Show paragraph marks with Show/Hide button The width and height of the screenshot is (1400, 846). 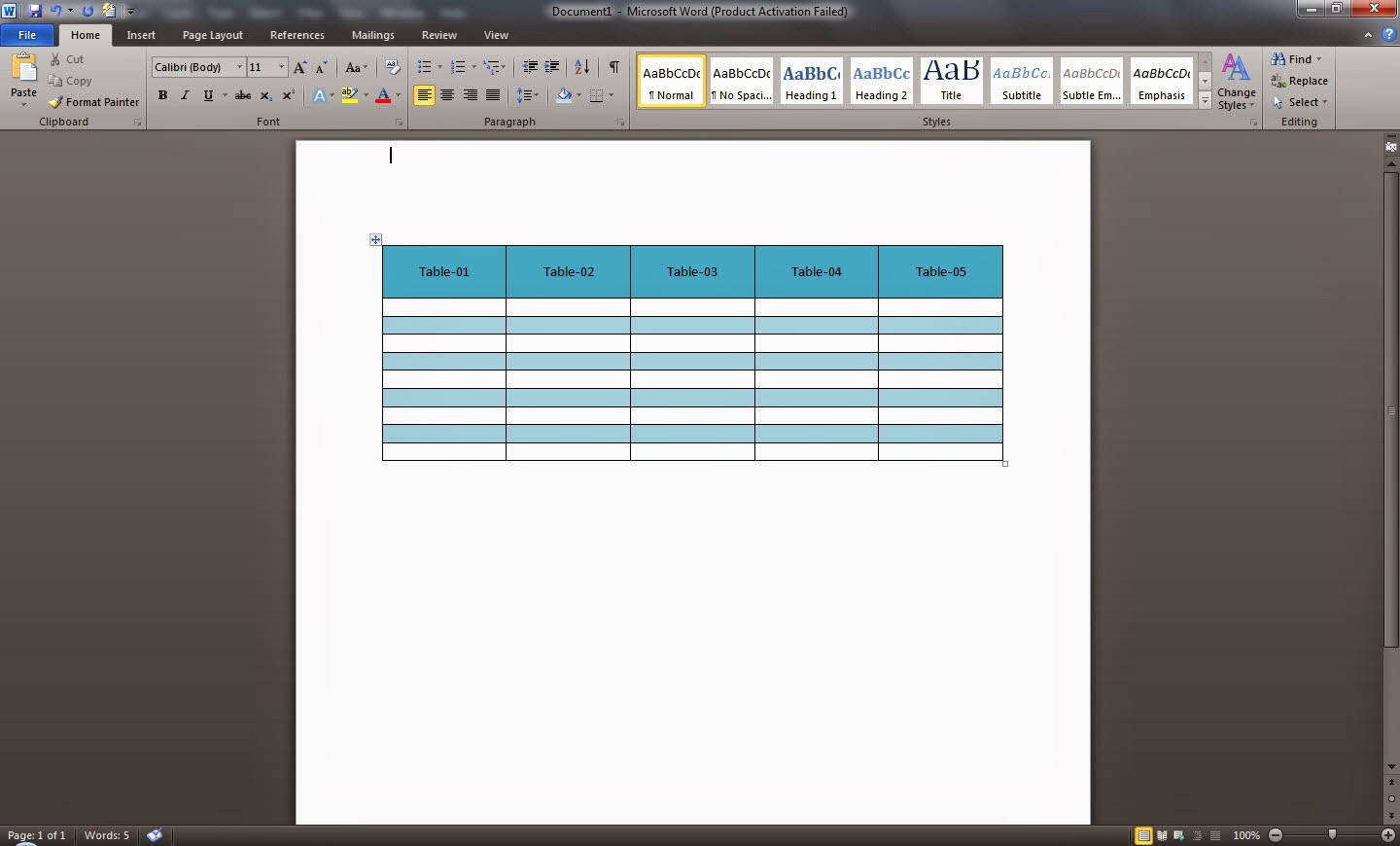[612, 67]
